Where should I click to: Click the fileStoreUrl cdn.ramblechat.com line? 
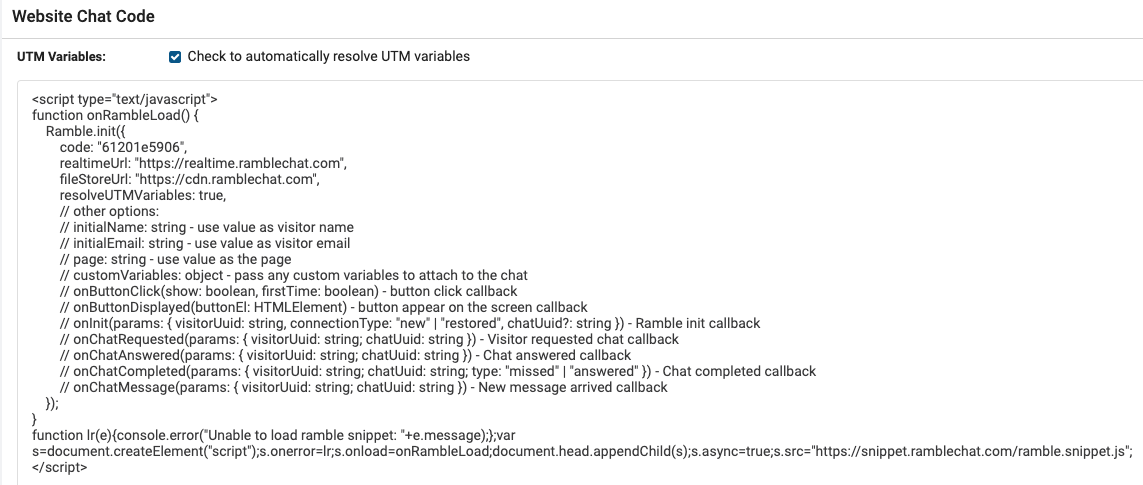point(190,179)
